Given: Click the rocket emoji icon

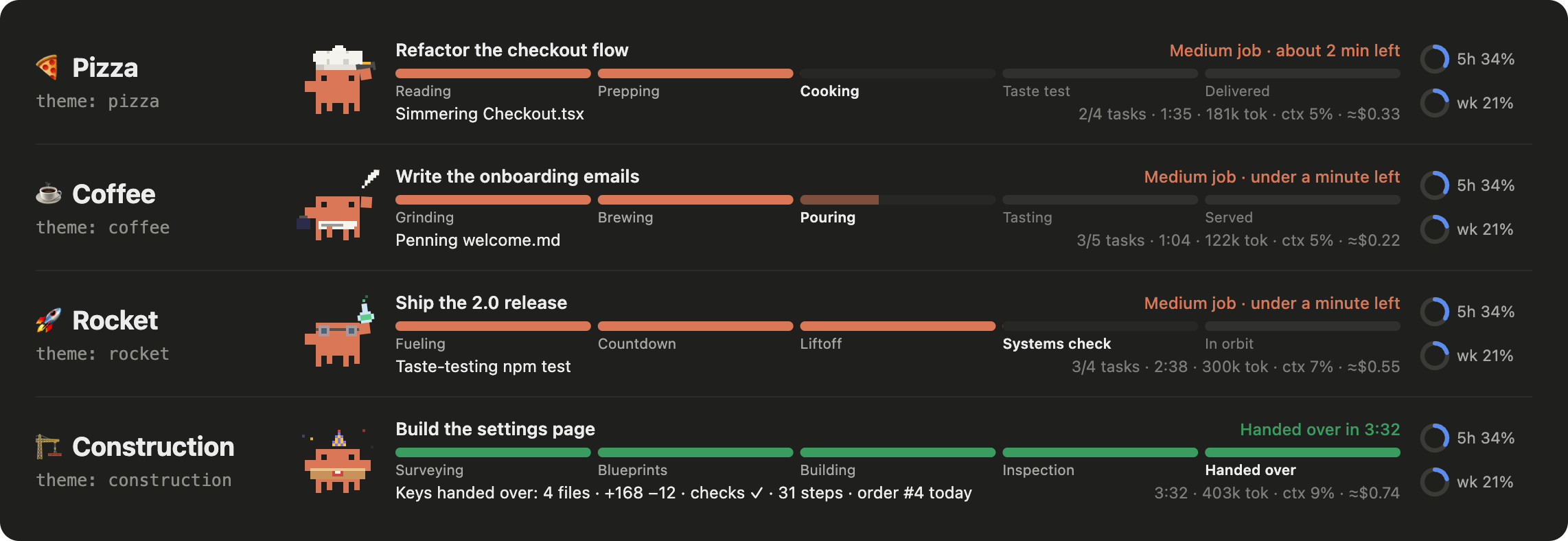Looking at the screenshot, I should point(48,321).
